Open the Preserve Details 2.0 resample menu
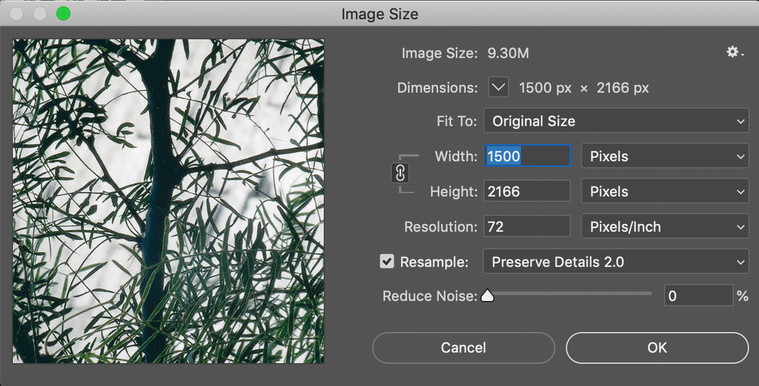The image size is (759, 386). pyautogui.click(x=616, y=262)
